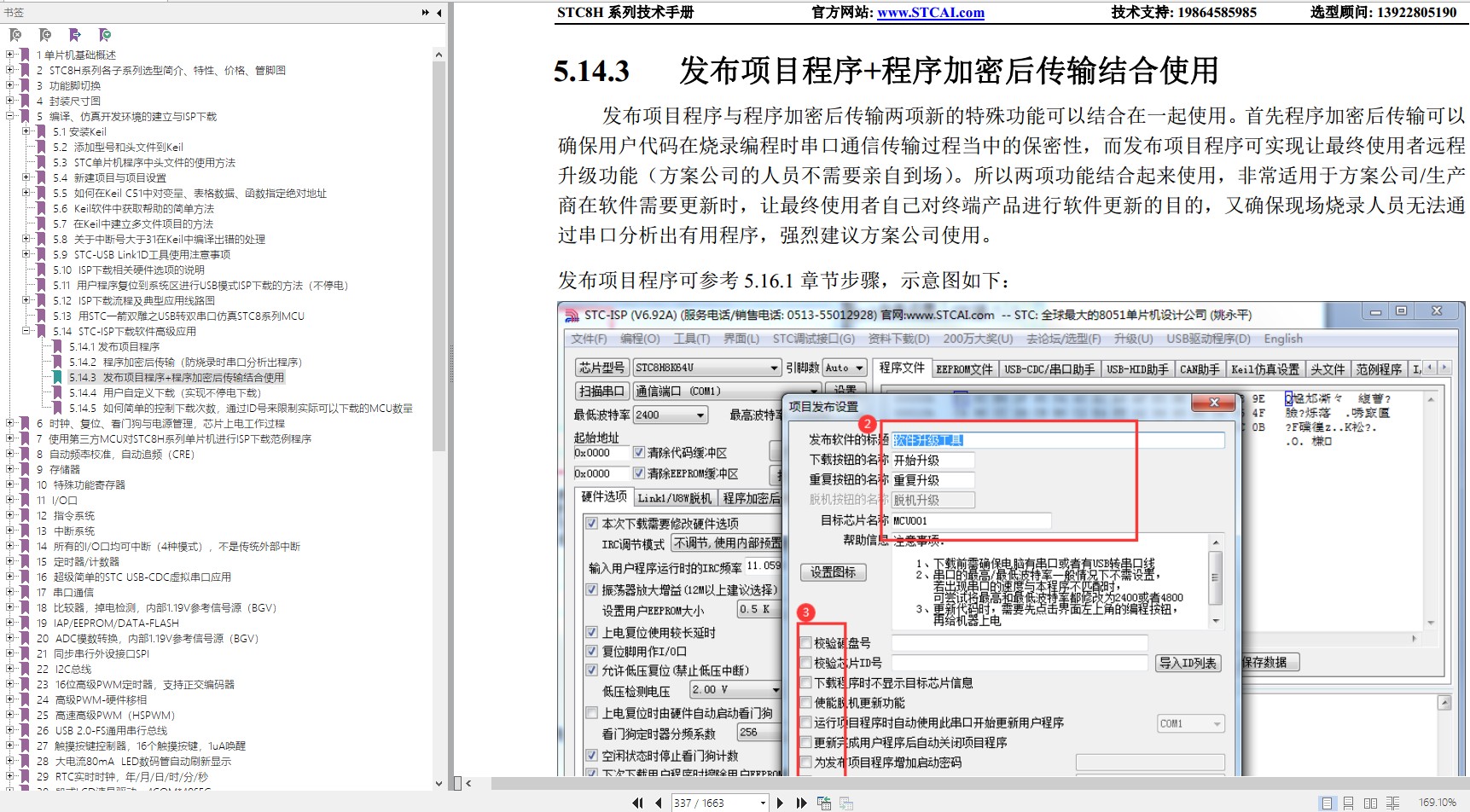
Task: Select the EEPROM文件 tab in STC-ISP image
Action: click(964, 369)
